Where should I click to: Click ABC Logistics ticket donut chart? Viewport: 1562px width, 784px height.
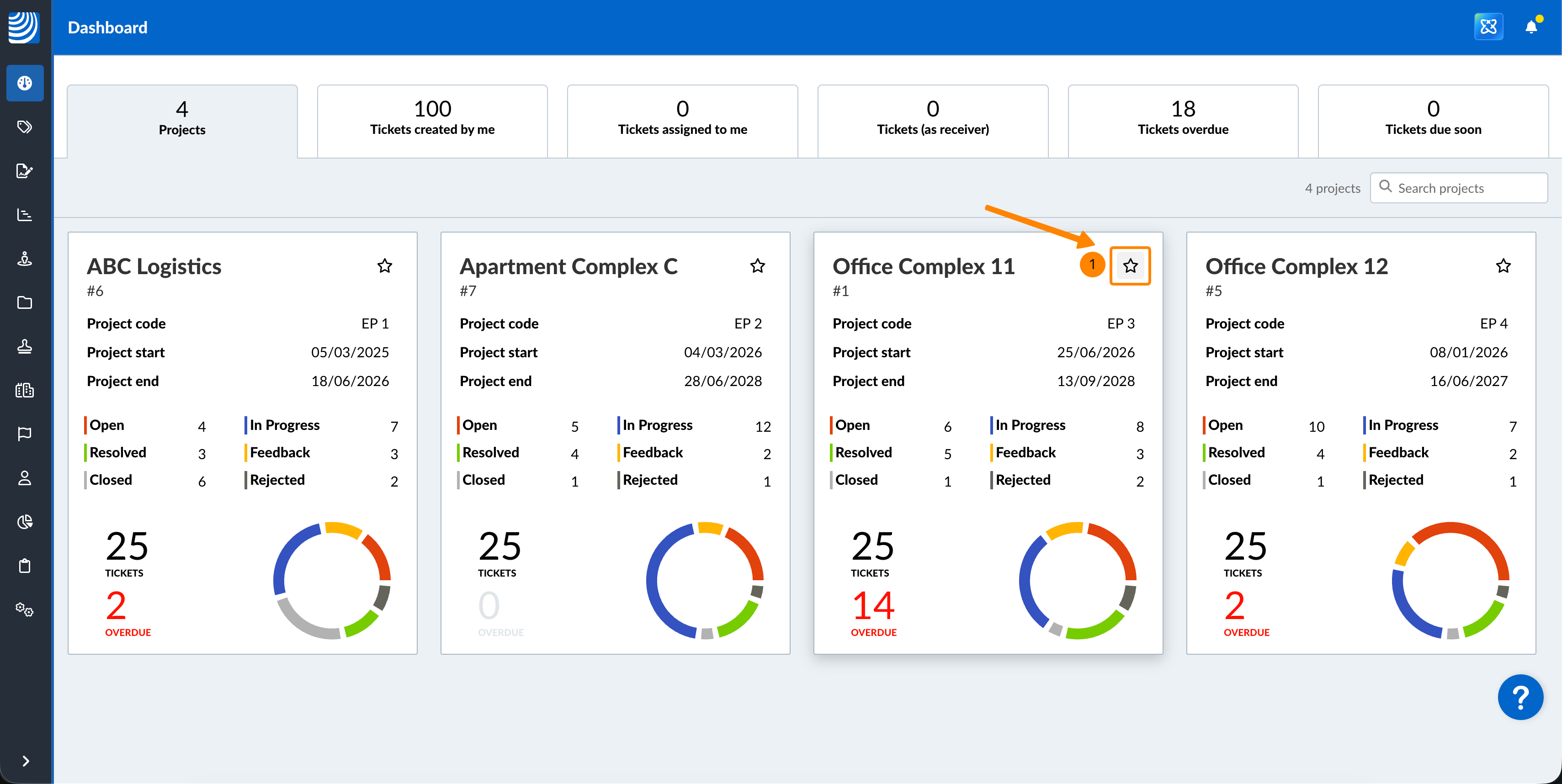tap(332, 580)
